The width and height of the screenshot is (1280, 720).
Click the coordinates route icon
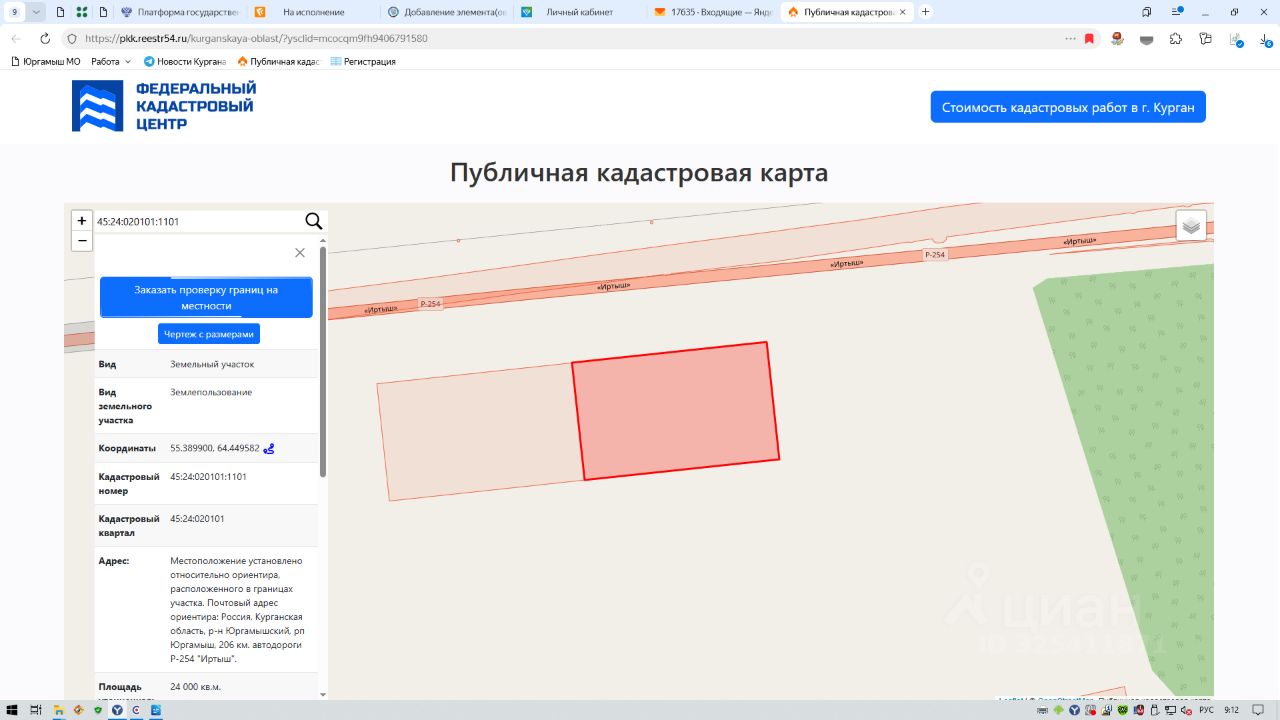tap(269, 449)
